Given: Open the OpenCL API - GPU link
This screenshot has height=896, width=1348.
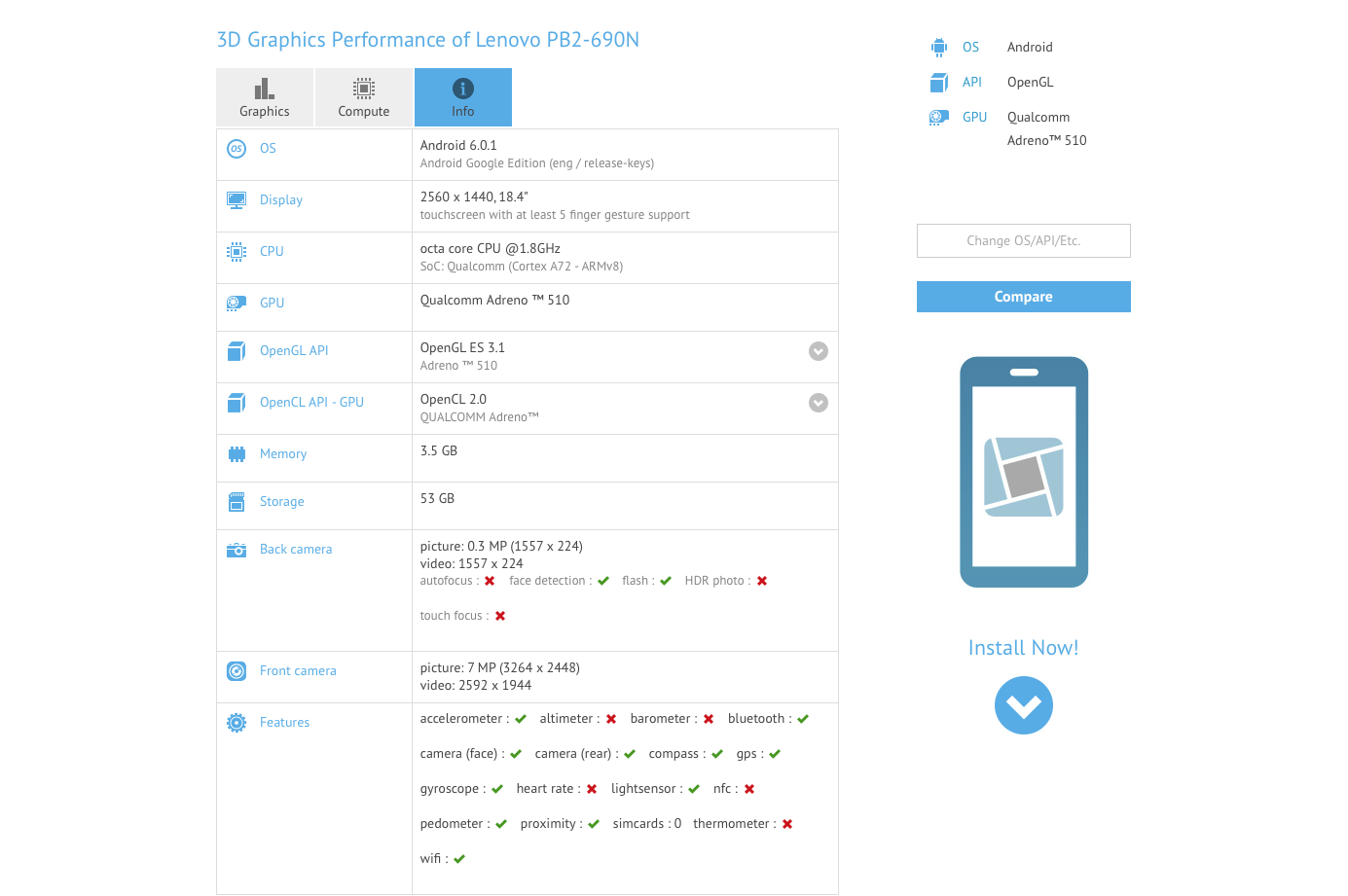Looking at the screenshot, I should pyautogui.click(x=311, y=403).
